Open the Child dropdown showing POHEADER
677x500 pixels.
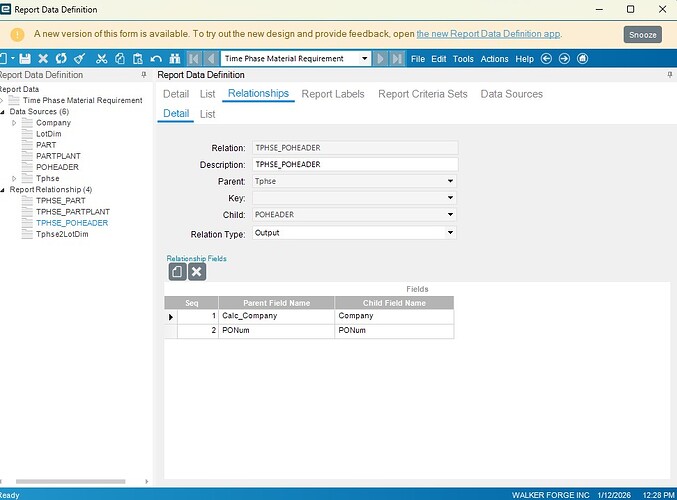tap(451, 215)
